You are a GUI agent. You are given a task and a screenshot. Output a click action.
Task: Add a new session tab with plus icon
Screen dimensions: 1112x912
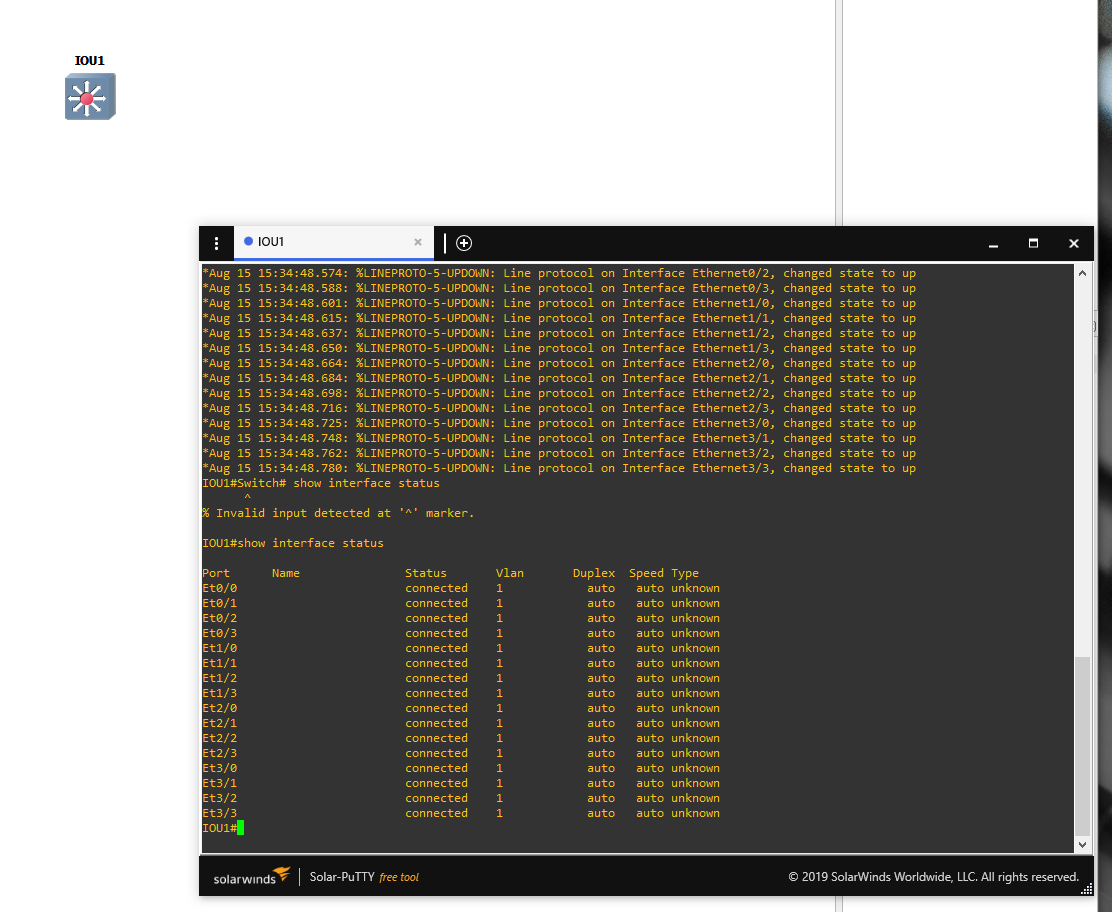point(464,243)
